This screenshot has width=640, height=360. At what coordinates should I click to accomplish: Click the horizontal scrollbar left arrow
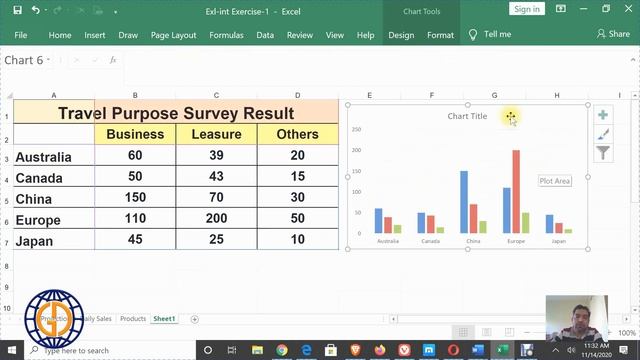[x=393, y=319]
